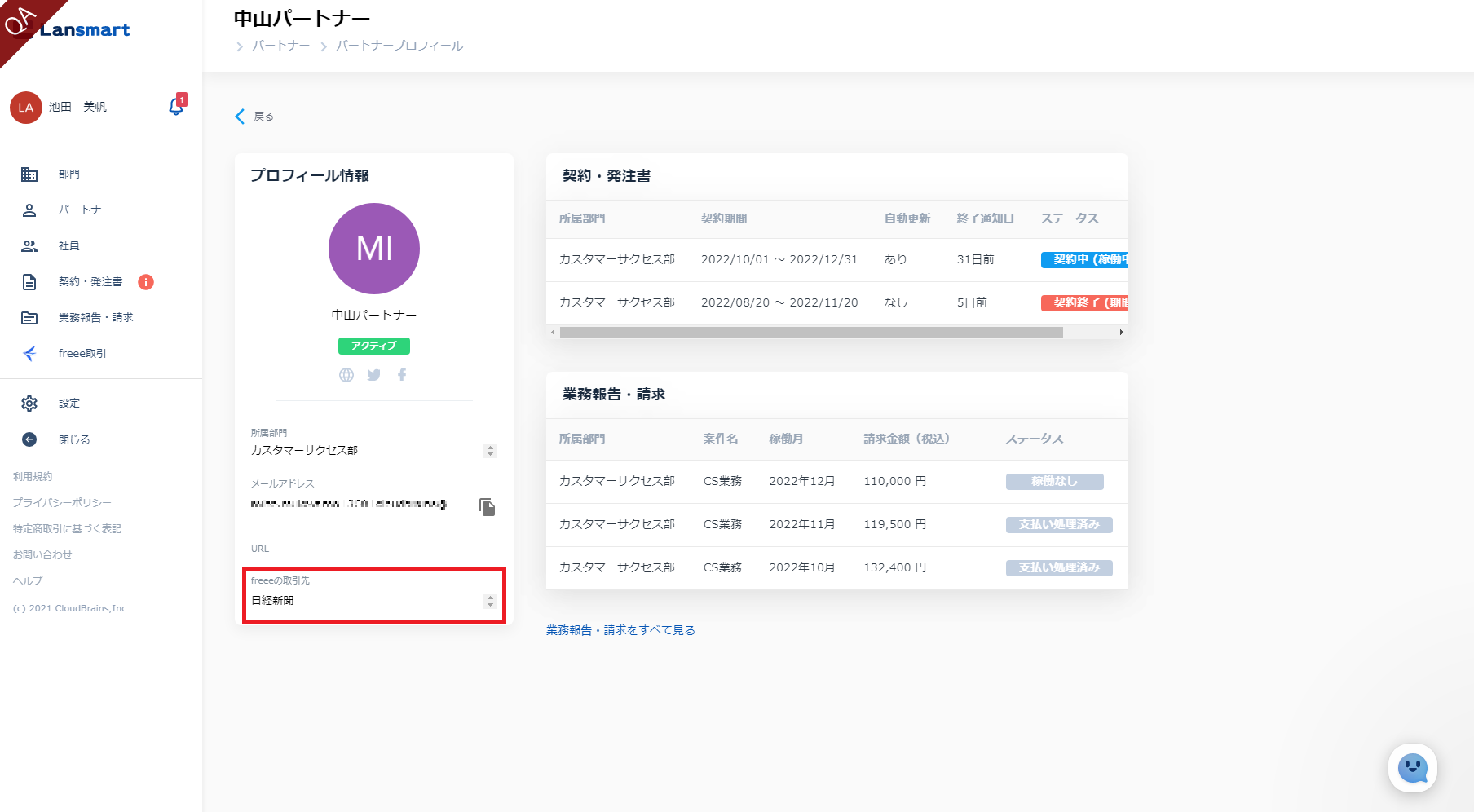Go to 部門 in sidebar
1474x812 pixels.
(69, 174)
